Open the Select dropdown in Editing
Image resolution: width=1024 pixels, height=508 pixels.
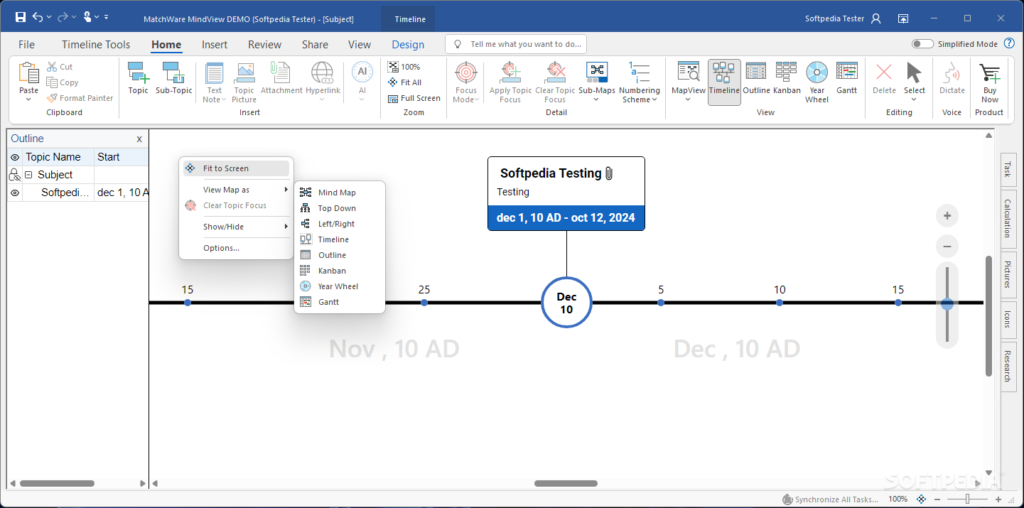[x=914, y=100]
